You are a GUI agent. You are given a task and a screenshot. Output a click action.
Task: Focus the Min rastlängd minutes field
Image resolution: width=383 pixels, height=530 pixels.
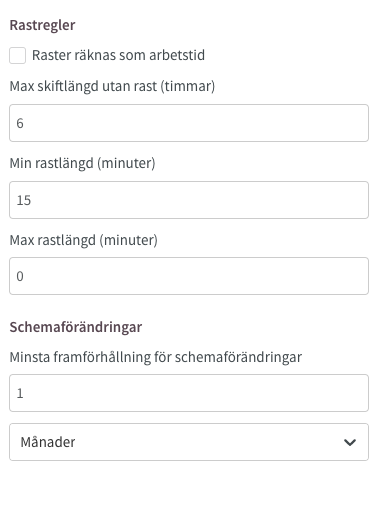point(189,200)
